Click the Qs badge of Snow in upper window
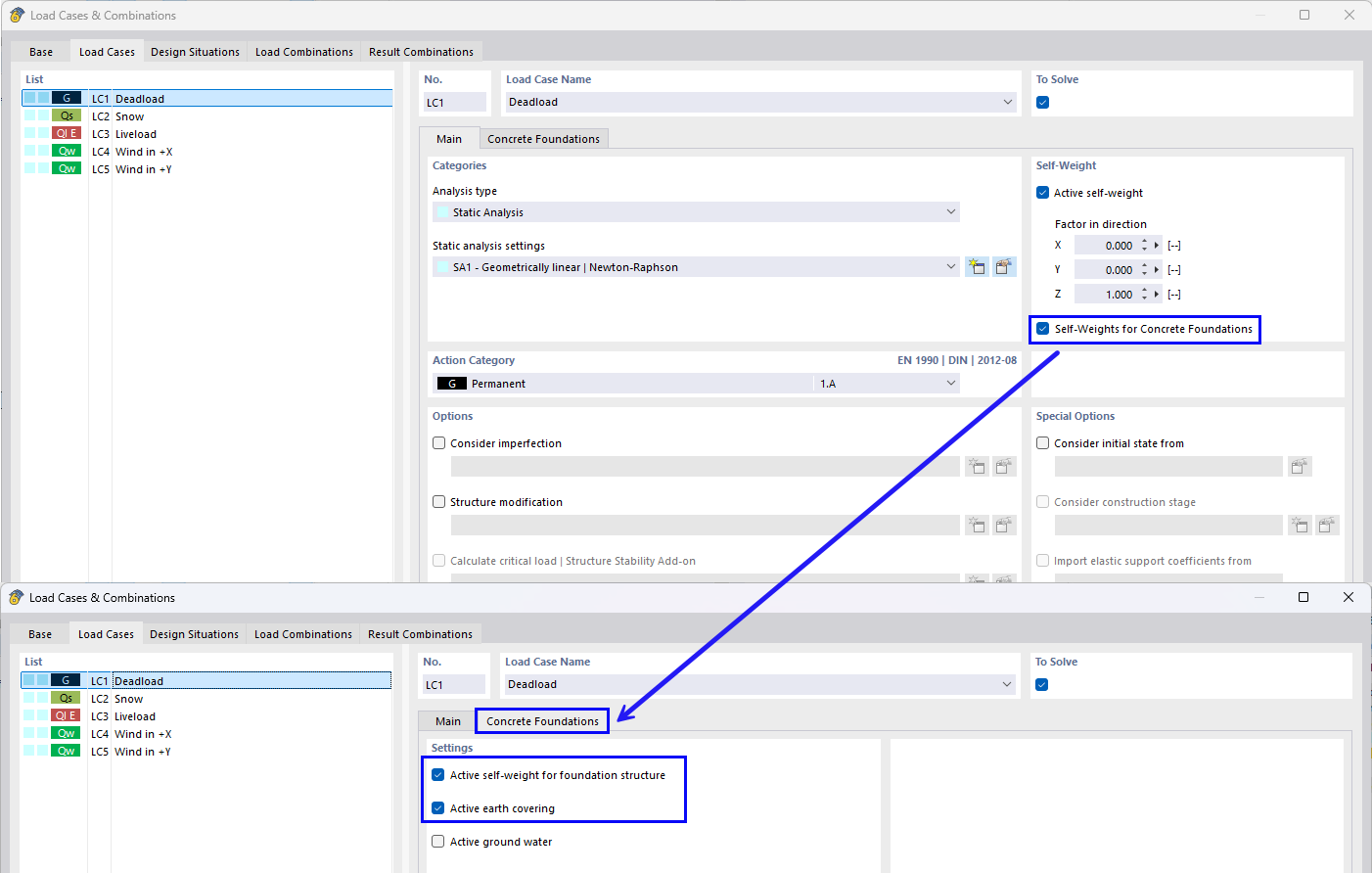This screenshot has width=1372, height=873. coord(67,116)
